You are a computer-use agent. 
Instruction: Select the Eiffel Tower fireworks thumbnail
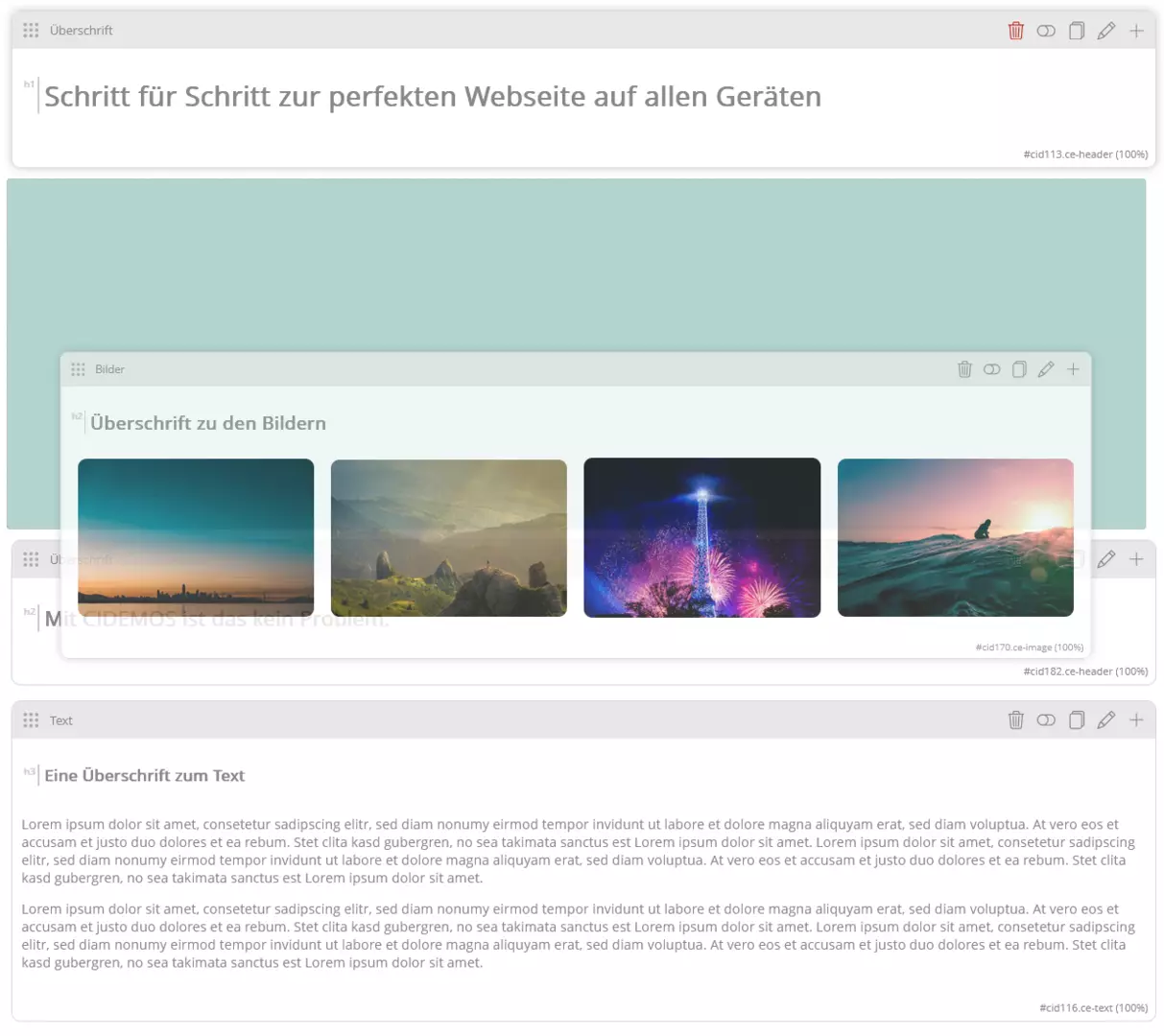click(x=702, y=538)
